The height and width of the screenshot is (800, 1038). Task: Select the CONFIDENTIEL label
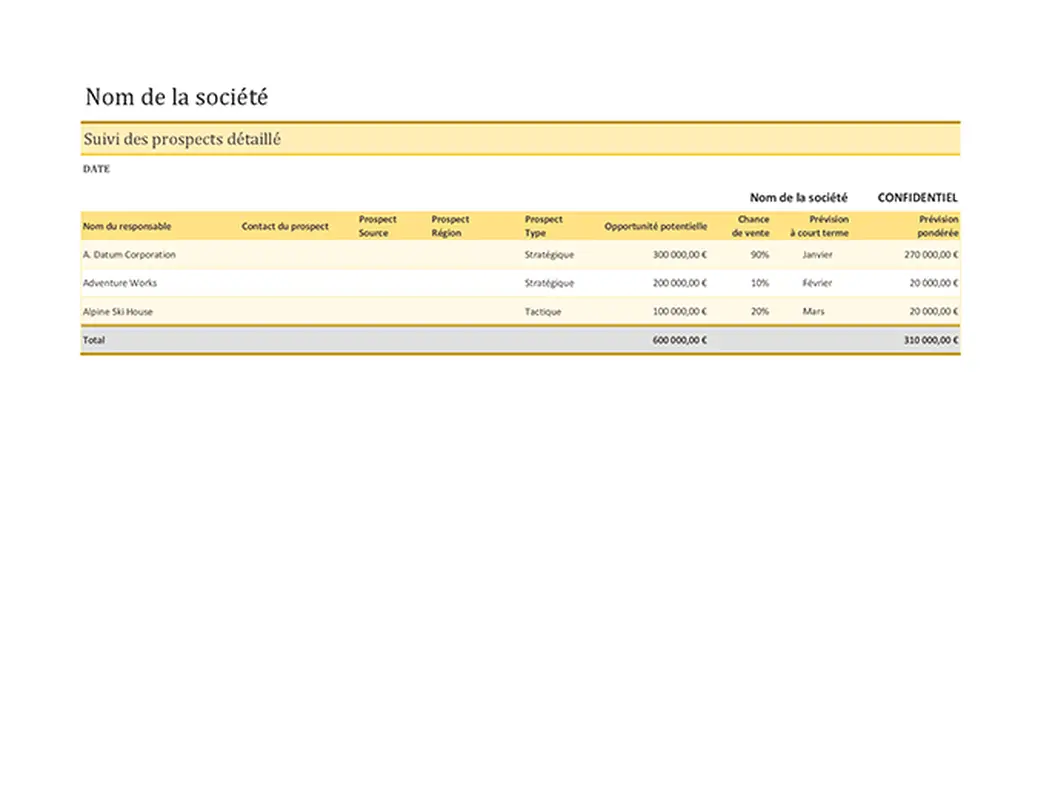[x=917, y=197]
